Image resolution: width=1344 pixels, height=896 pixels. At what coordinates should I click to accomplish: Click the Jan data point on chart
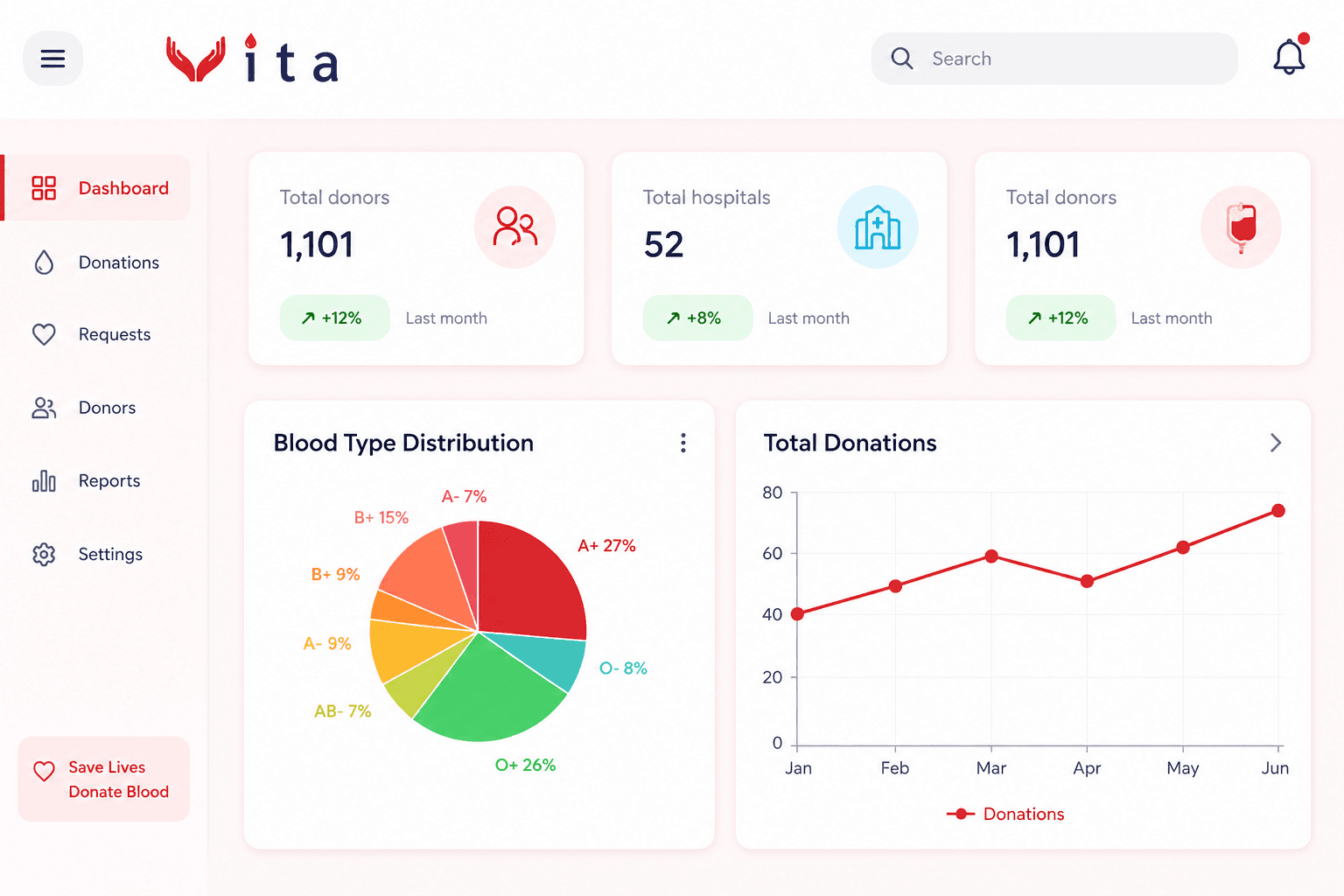797,614
